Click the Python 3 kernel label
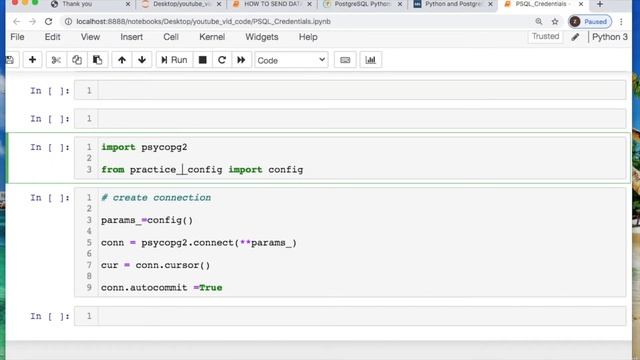The width and height of the screenshot is (640, 360). pyautogui.click(x=610, y=37)
